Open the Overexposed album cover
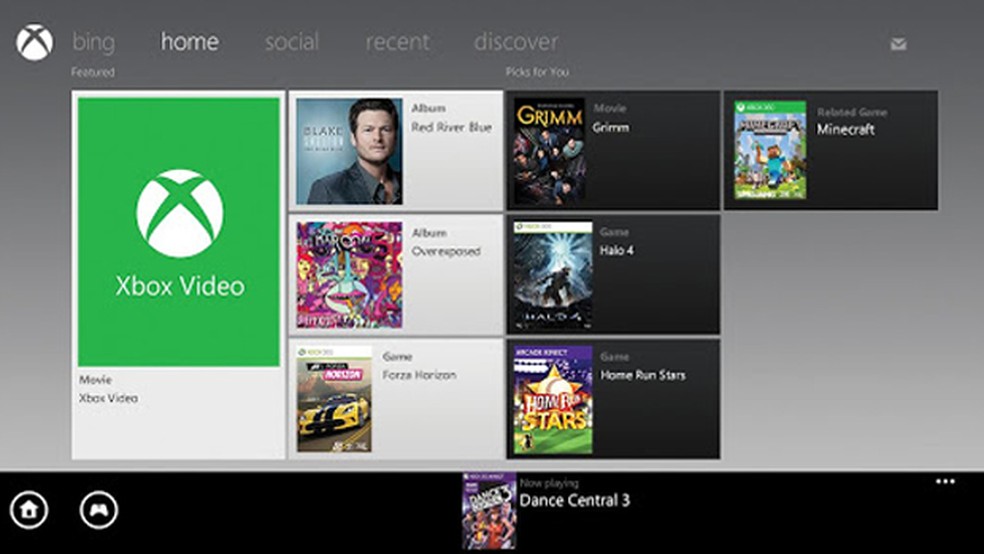Image resolution: width=984 pixels, height=554 pixels. click(350, 275)
